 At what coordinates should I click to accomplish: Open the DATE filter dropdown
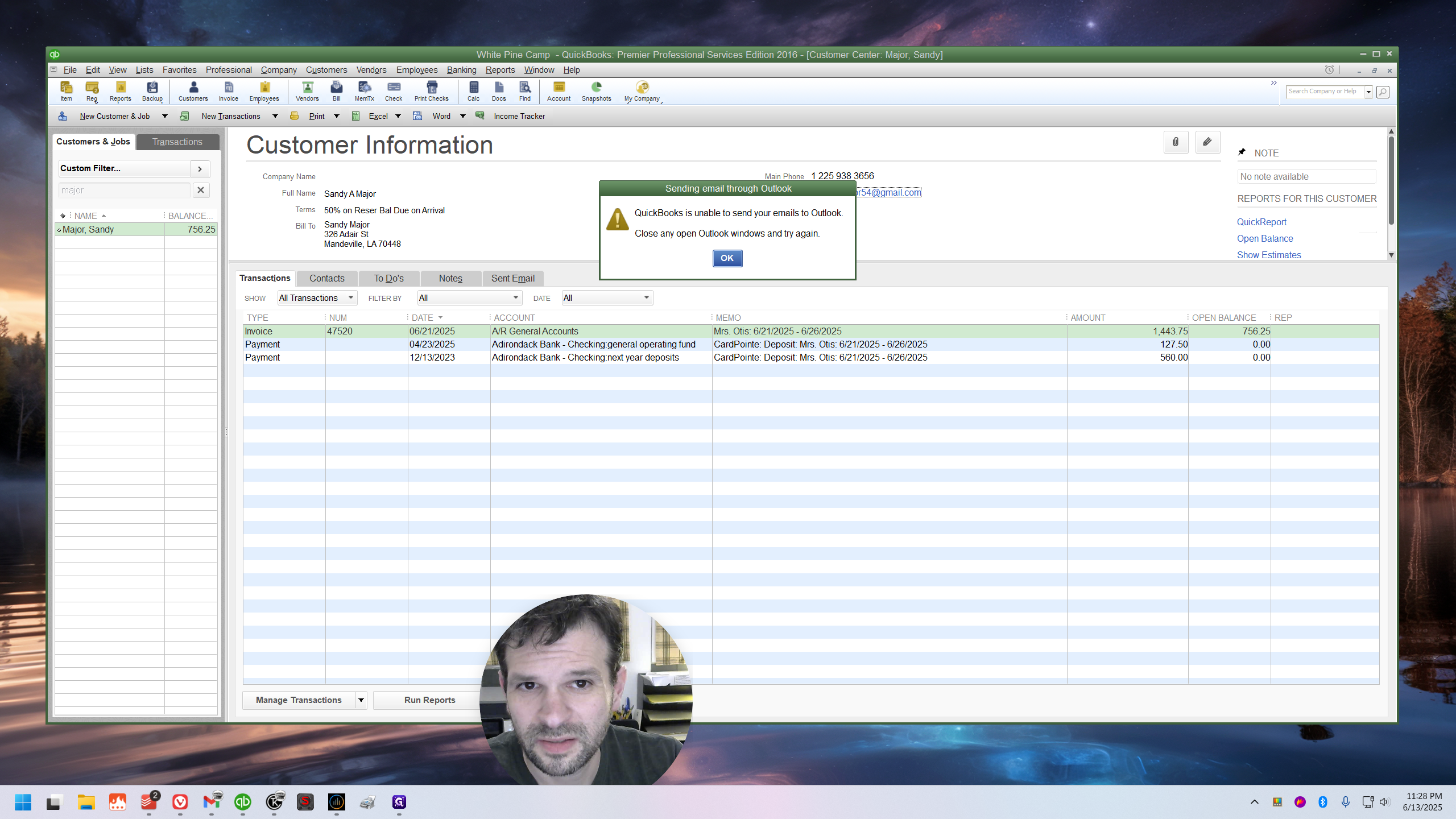tap(607, 298)
